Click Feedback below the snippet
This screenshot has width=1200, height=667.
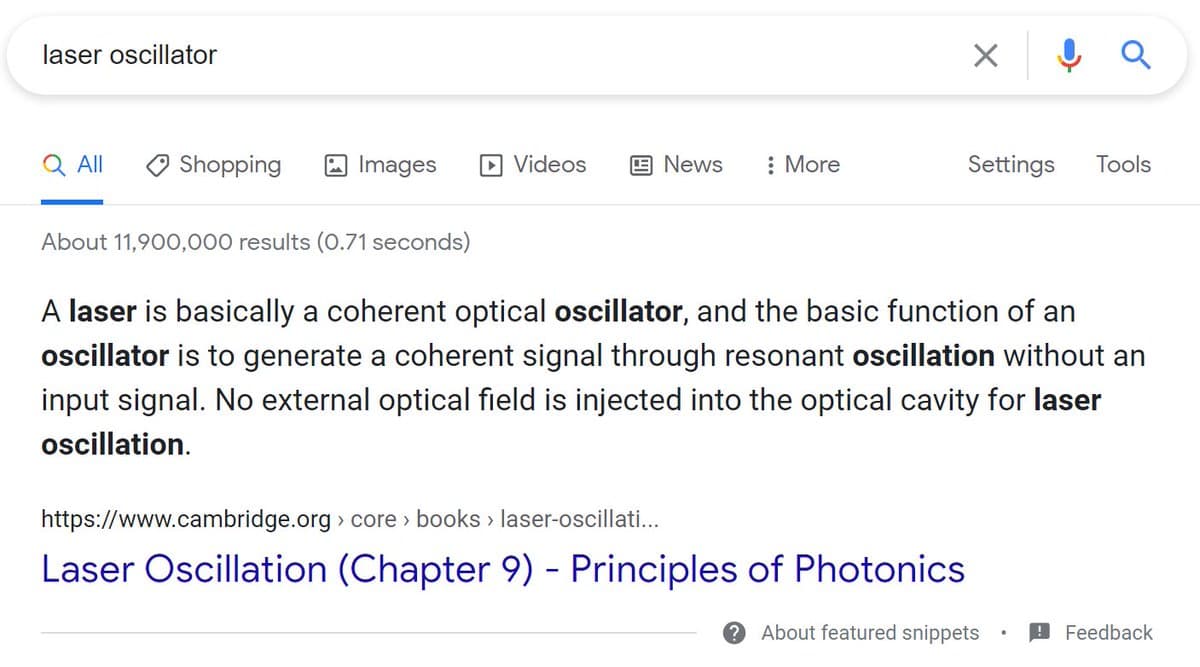[x=1110, y=632]
